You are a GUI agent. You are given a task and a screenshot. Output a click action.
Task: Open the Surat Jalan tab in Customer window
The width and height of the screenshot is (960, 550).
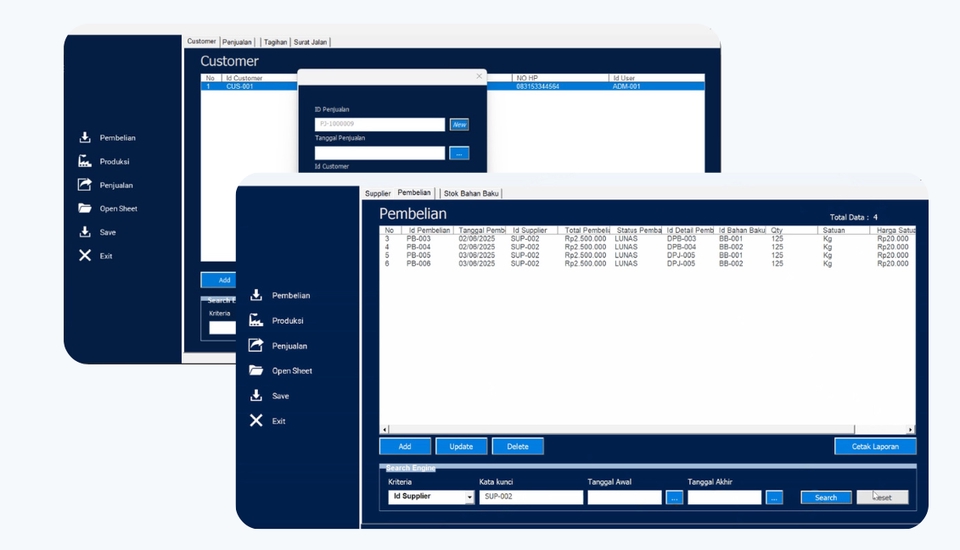coord(311,42)
